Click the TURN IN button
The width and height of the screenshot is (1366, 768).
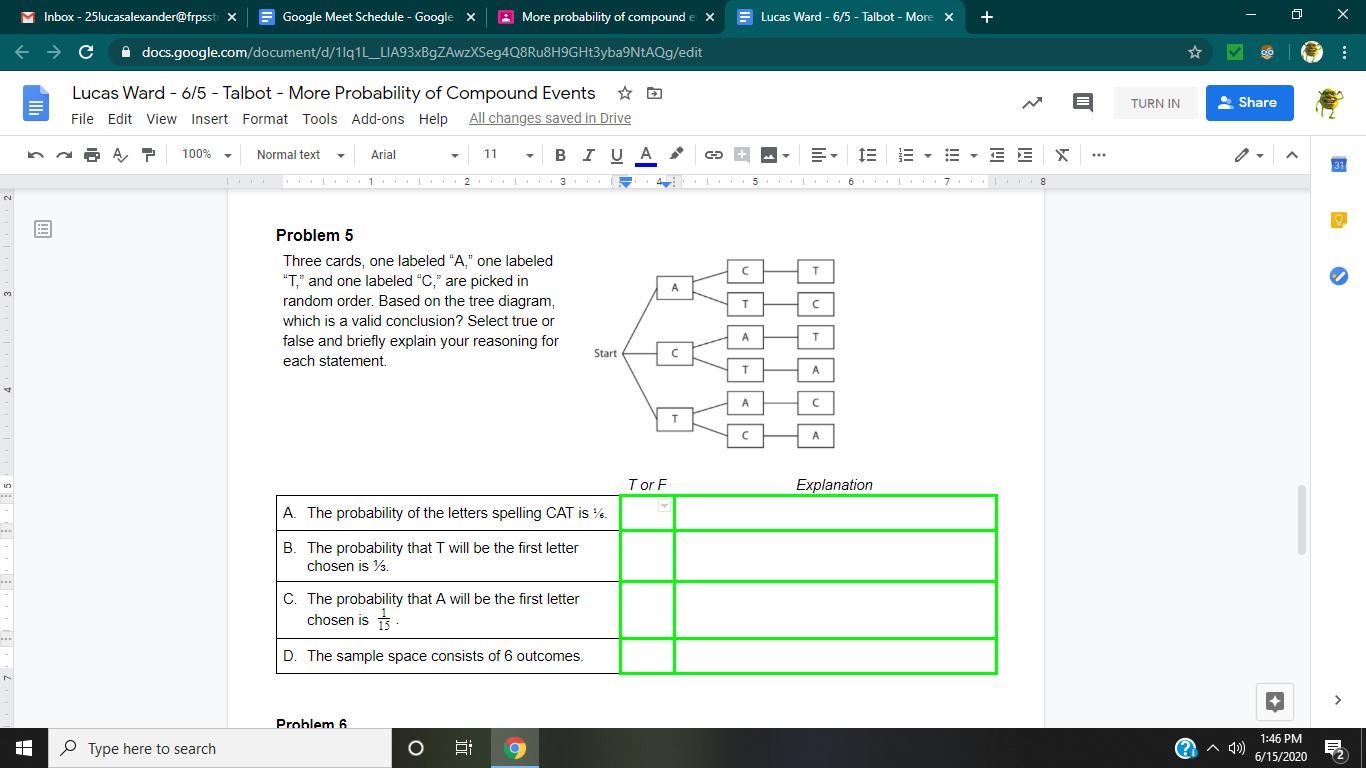[1155, 103]
